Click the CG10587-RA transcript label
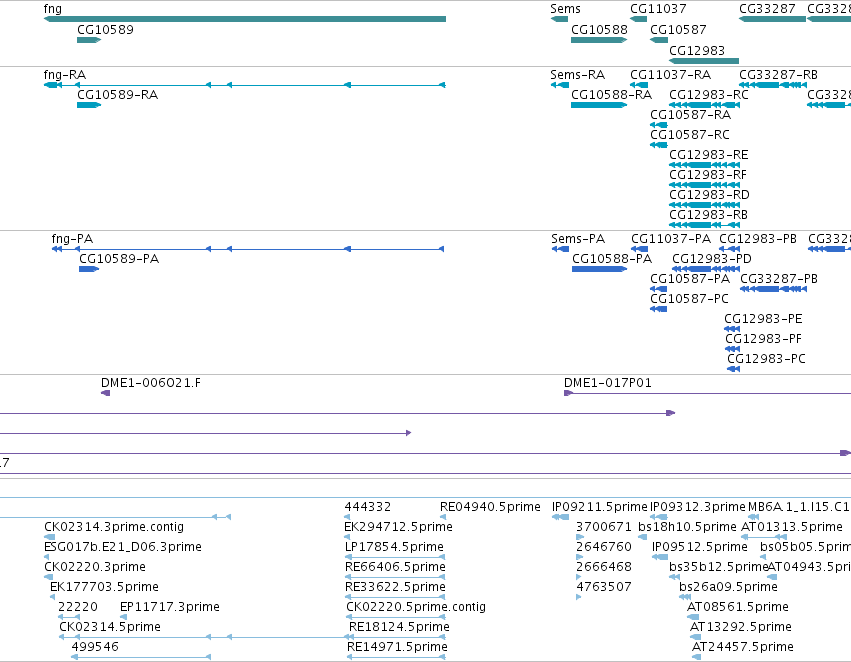The height and width of the screenshot is (662, 851). tap(690, 115)
